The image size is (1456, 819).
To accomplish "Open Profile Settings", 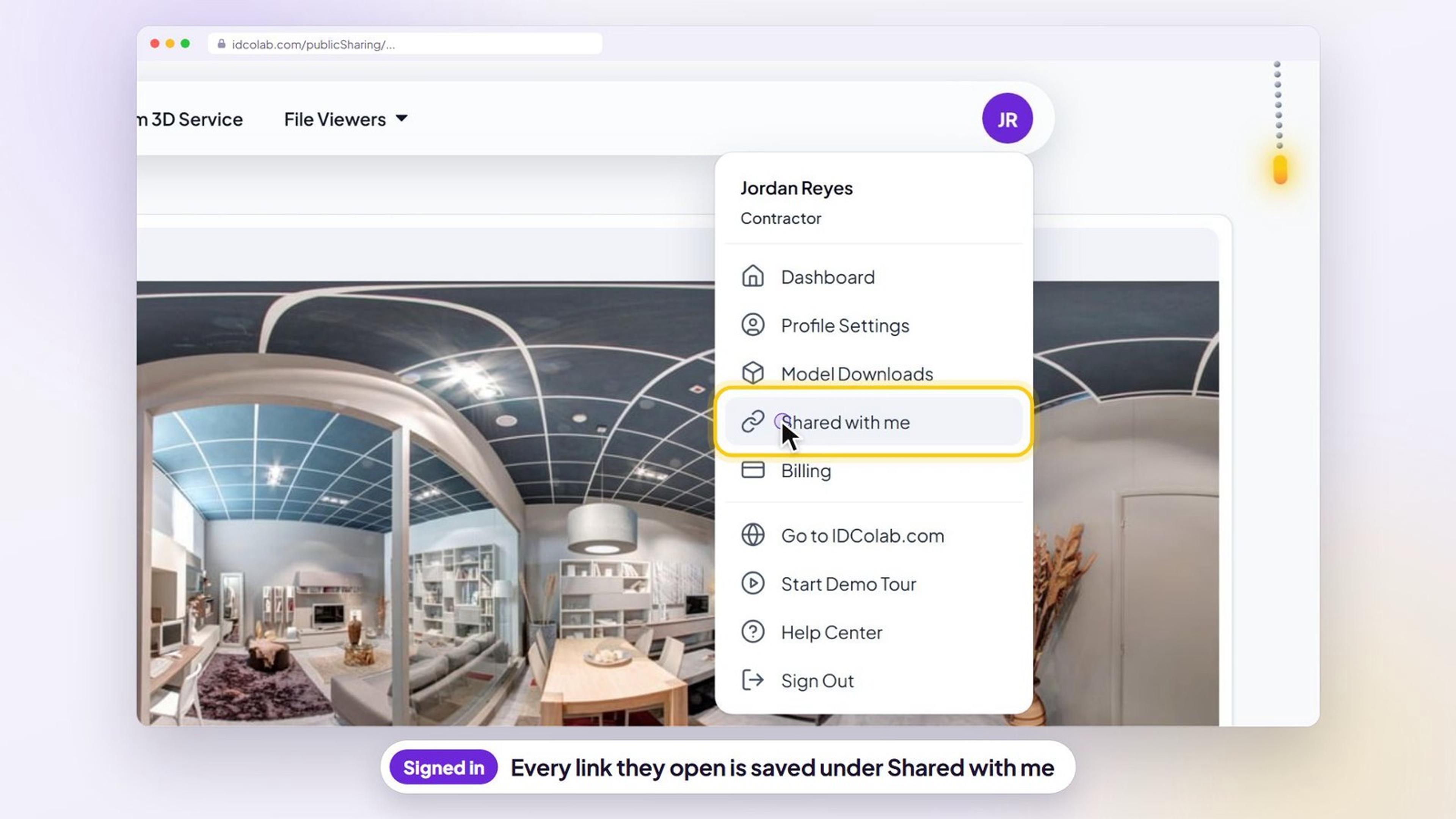I will [873, 325].
